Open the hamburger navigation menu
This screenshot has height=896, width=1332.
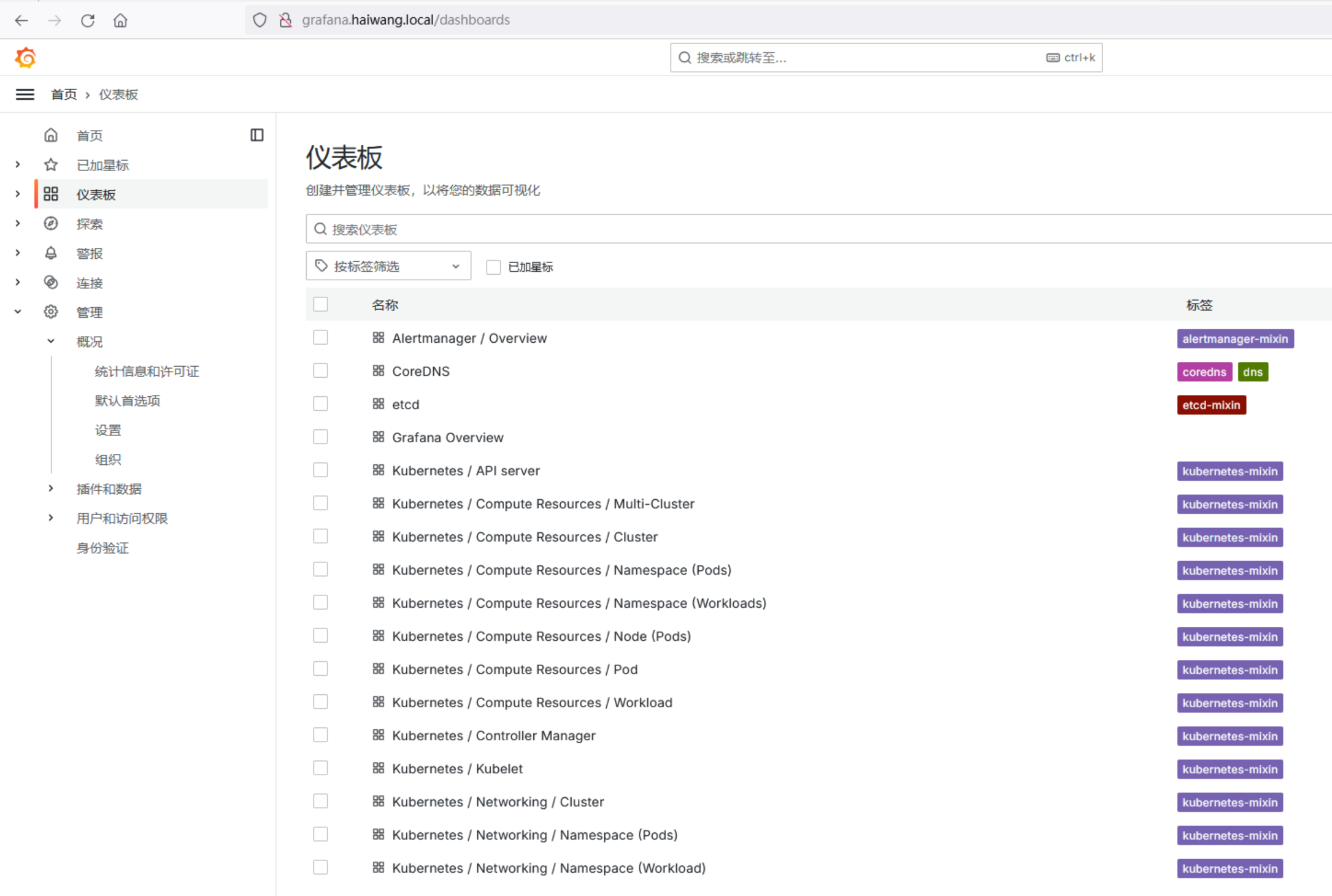coord(25,94)
